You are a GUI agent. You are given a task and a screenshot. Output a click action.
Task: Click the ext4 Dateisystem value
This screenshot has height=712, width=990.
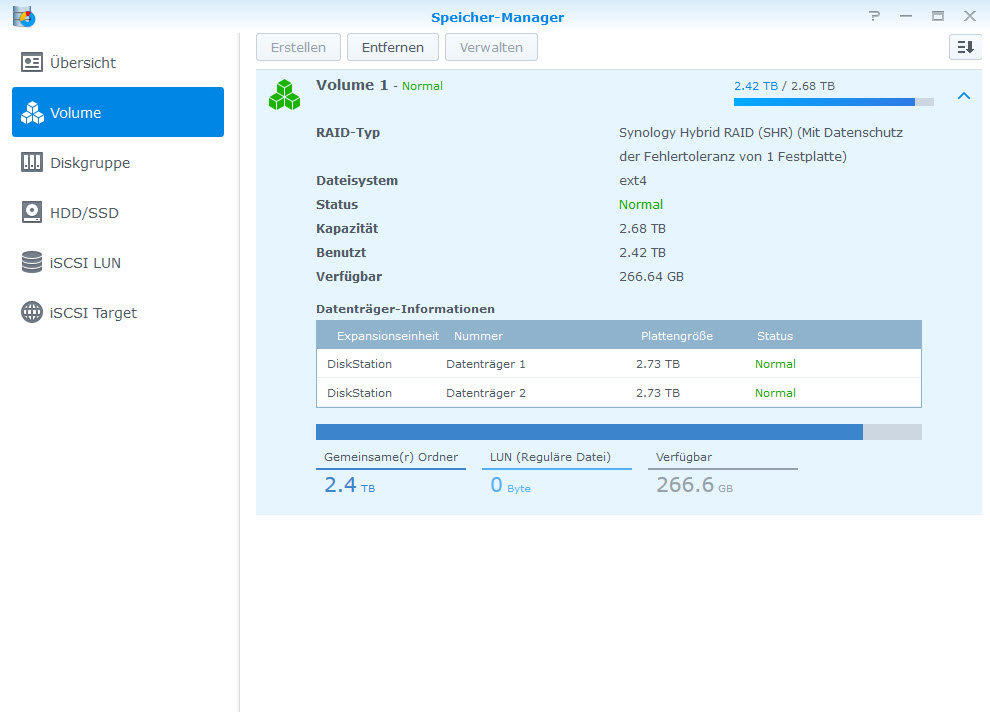(x=633, y=181)
